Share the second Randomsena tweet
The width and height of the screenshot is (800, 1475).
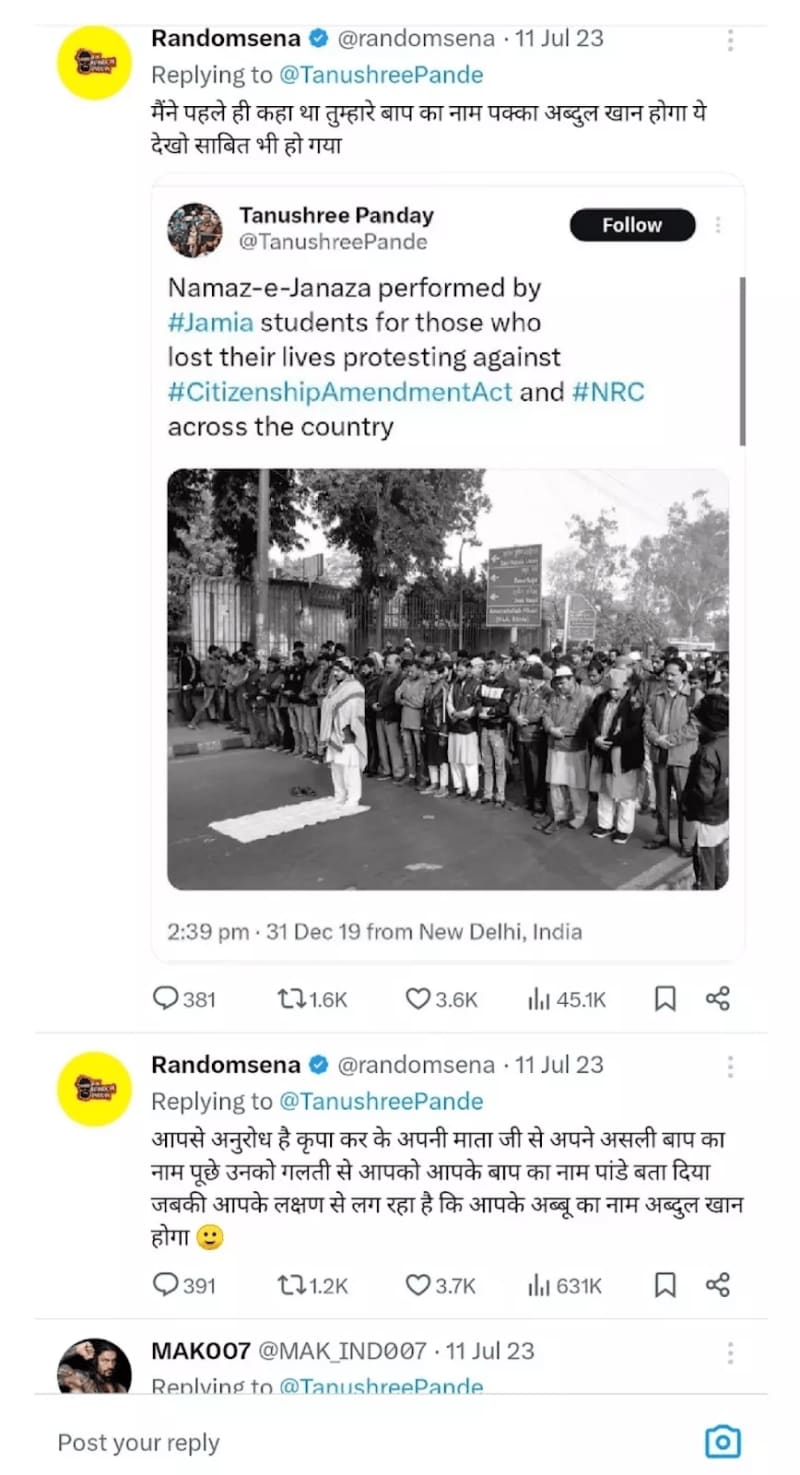pyautogui.click(x=718, y=1285)
